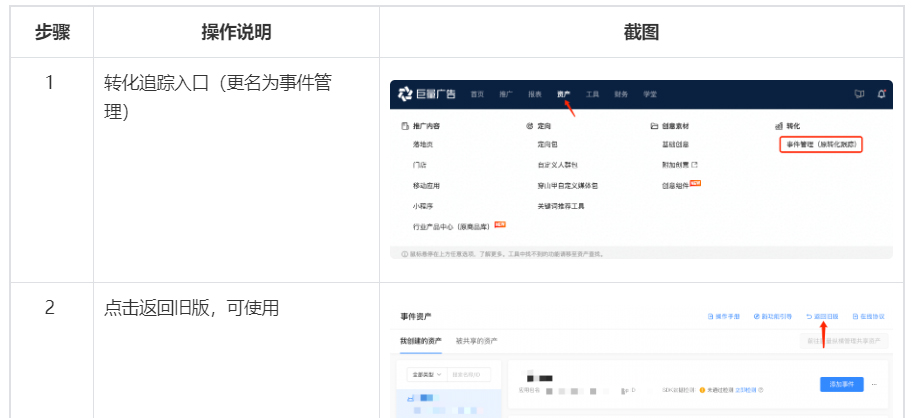Click the 推广内容 section icon
Image resolution: width=912 pixels, height=418 pixels.
405,126
